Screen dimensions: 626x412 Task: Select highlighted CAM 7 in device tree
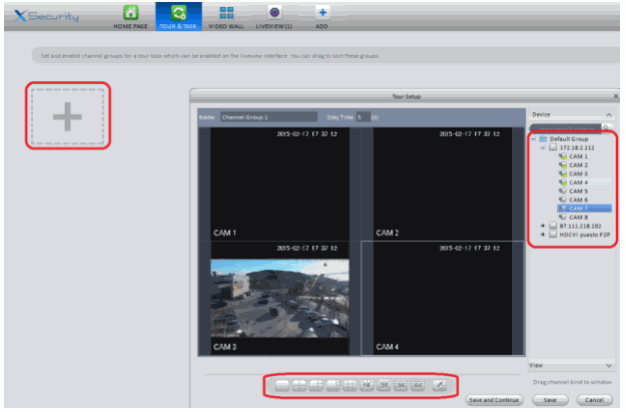tap(584, 208)
